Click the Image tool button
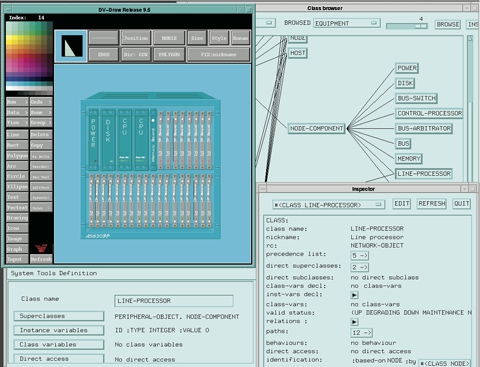480x367 pixels. [x=17, y=239]
